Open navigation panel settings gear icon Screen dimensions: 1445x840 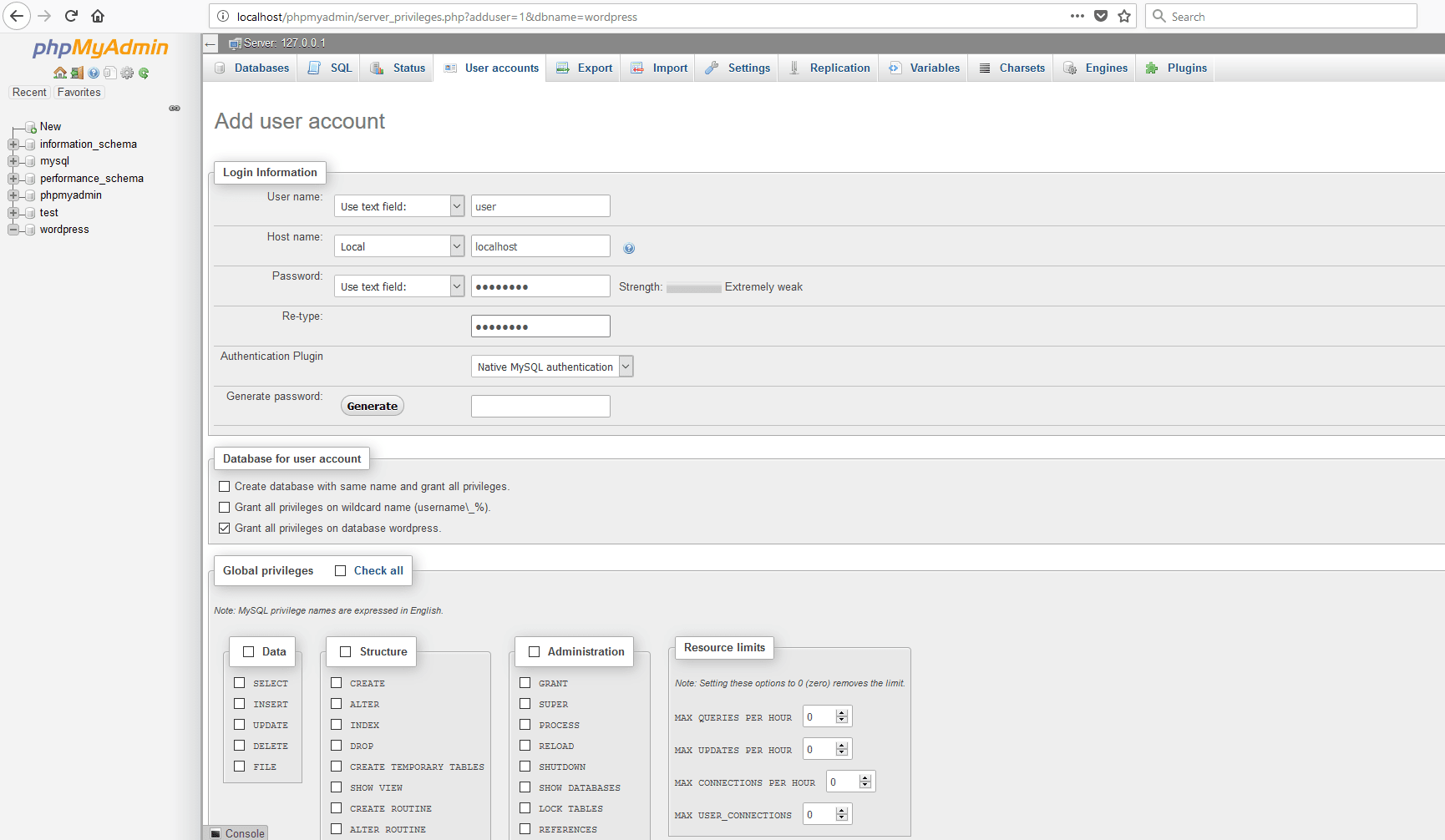pyautogui.click(x=127, y=73)
